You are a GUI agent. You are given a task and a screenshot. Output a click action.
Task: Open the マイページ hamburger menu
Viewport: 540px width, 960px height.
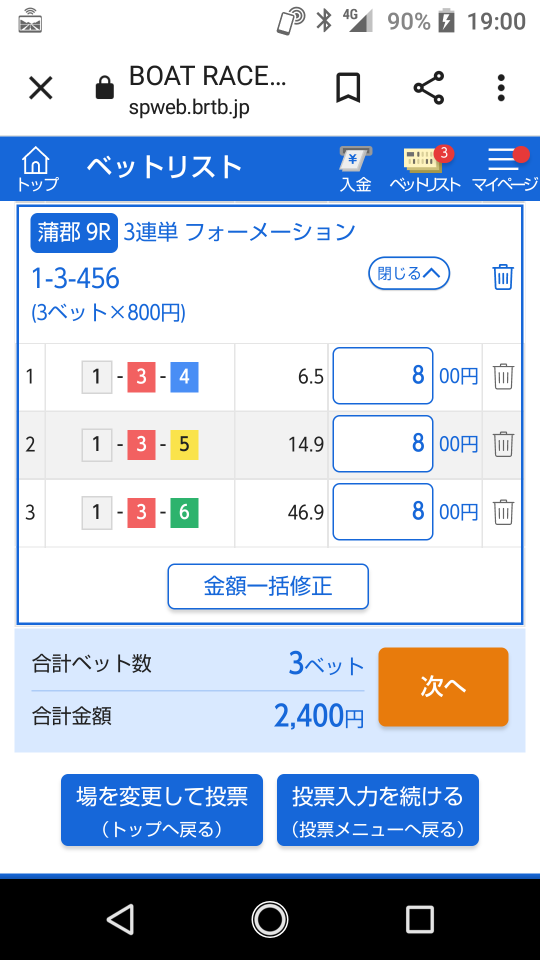(x=505, y=168)
